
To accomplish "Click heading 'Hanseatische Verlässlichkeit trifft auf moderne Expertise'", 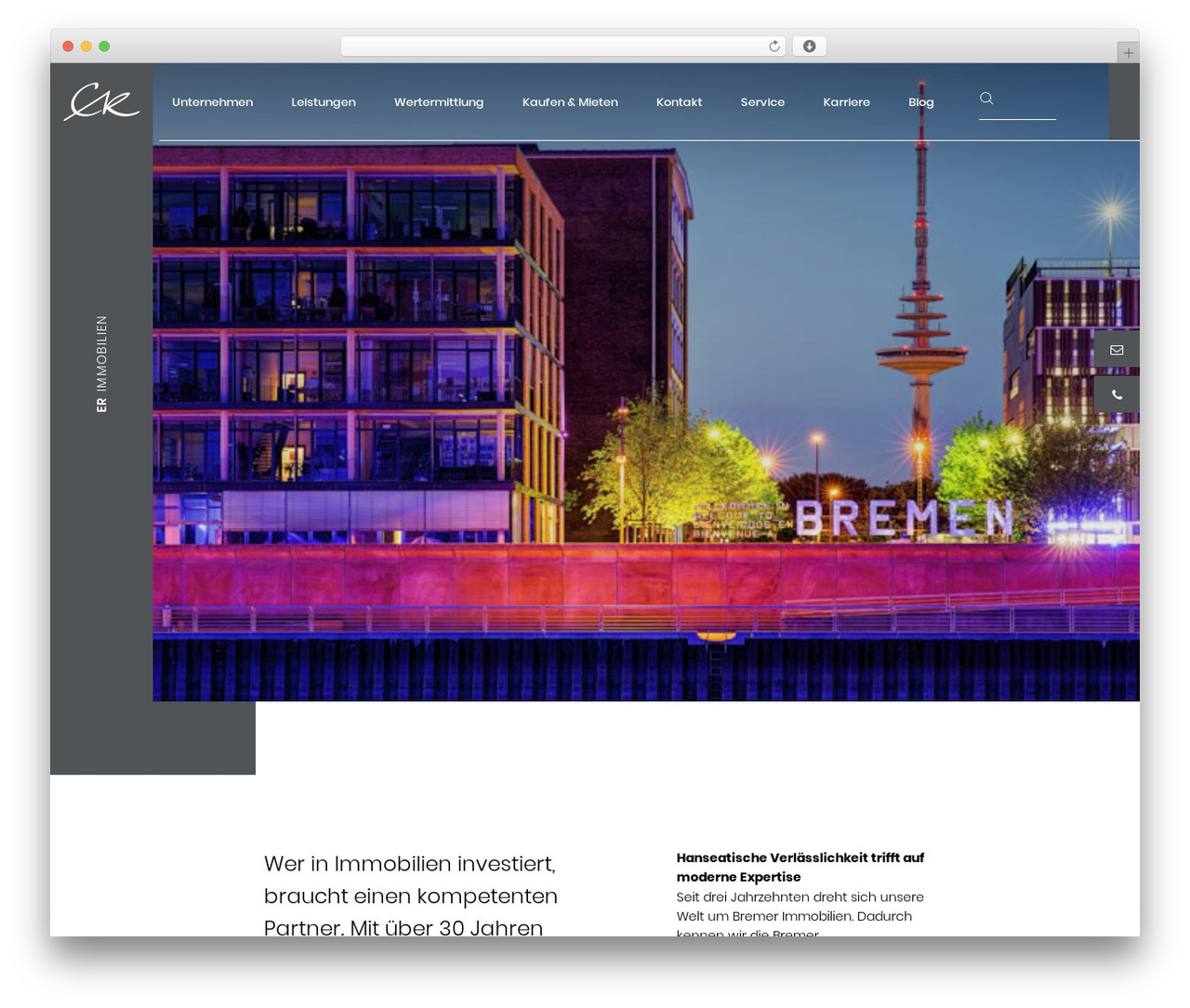I will (800, 867).
